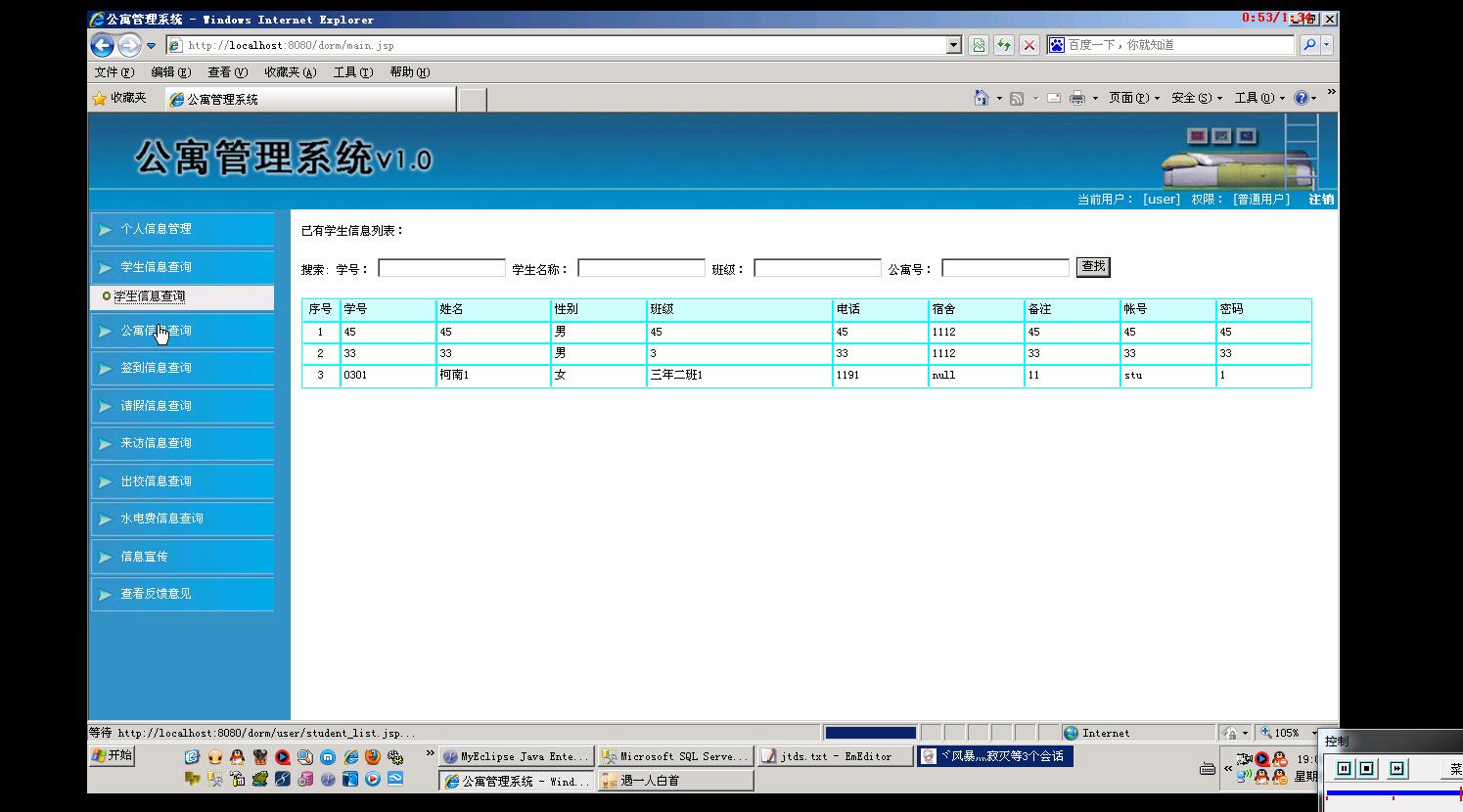Open 工具(T) menu in menu bar

click(x=353, y=72)
